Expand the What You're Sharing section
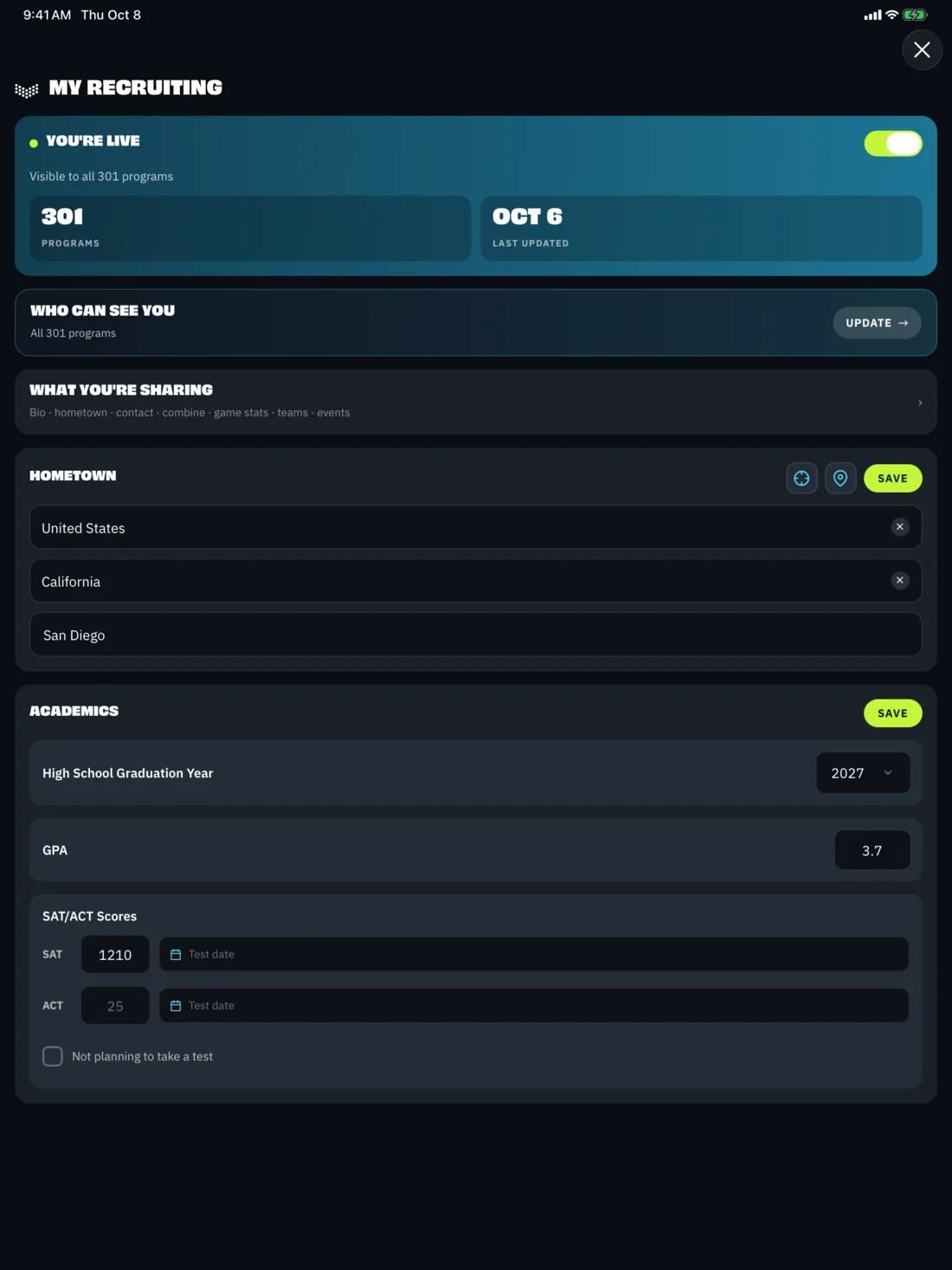This screenshot has height=1270, width=952. pyautogui.click(x=476, y=402)
